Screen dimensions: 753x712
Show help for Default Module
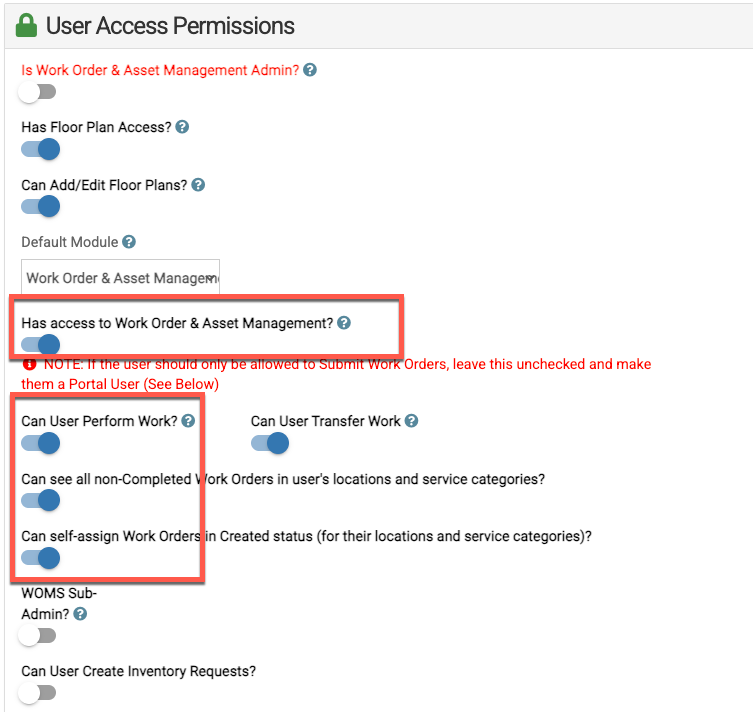pyautogui.click(x=129, y=241)
